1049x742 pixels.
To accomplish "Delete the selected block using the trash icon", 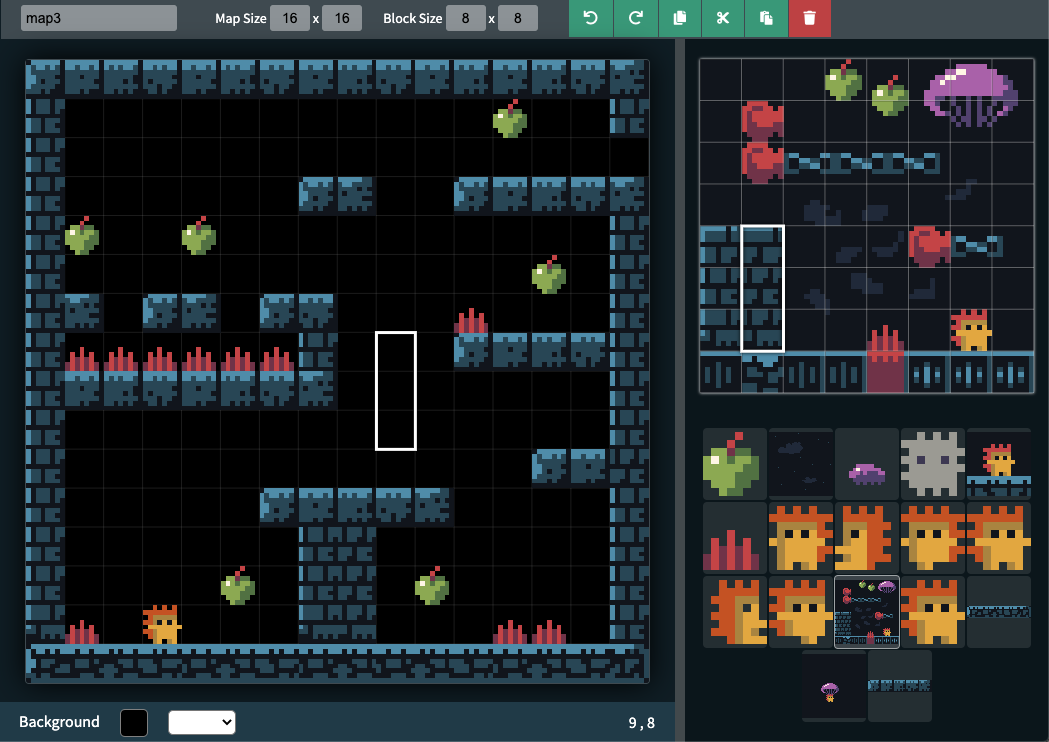I will click(x=810, y=18).
